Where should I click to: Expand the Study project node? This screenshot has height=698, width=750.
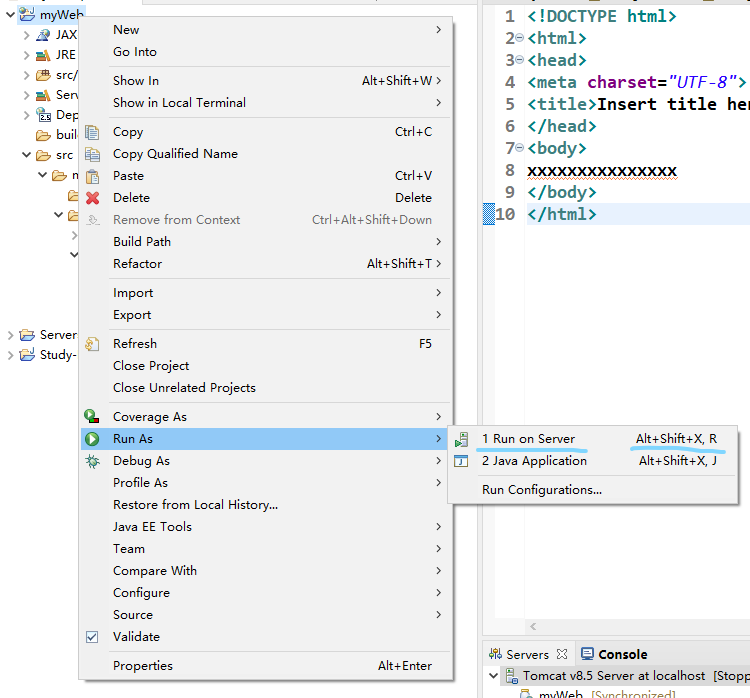(10, 355)
